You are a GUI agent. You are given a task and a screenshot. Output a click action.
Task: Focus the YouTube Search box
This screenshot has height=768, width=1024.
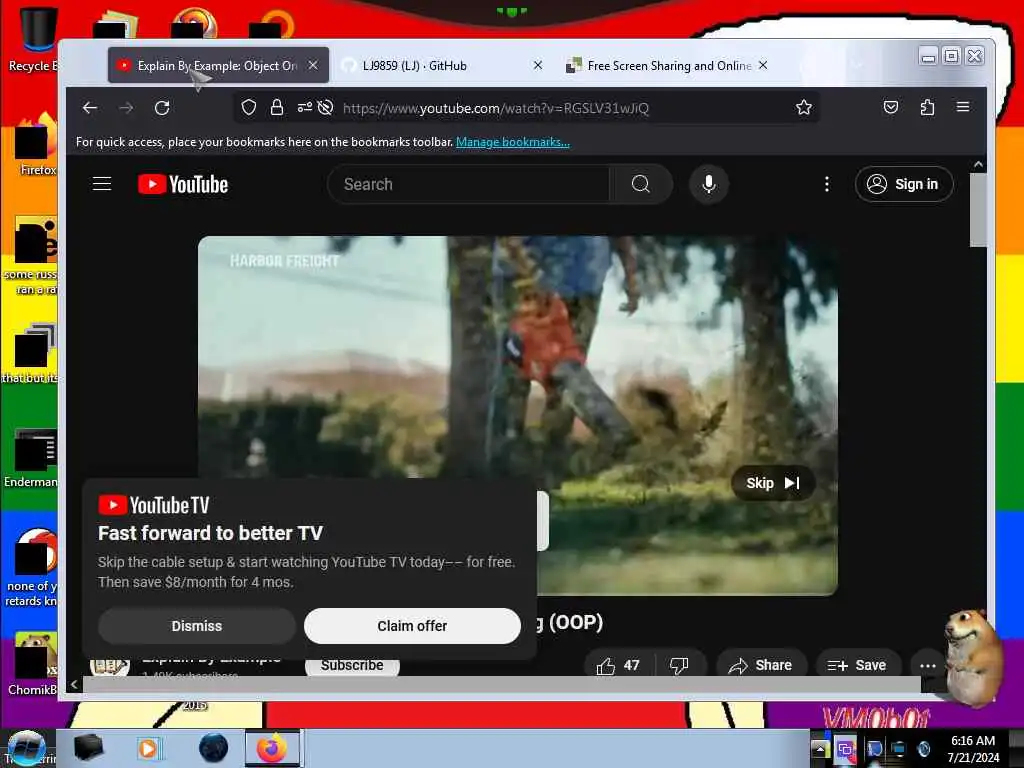pos(469,184)
